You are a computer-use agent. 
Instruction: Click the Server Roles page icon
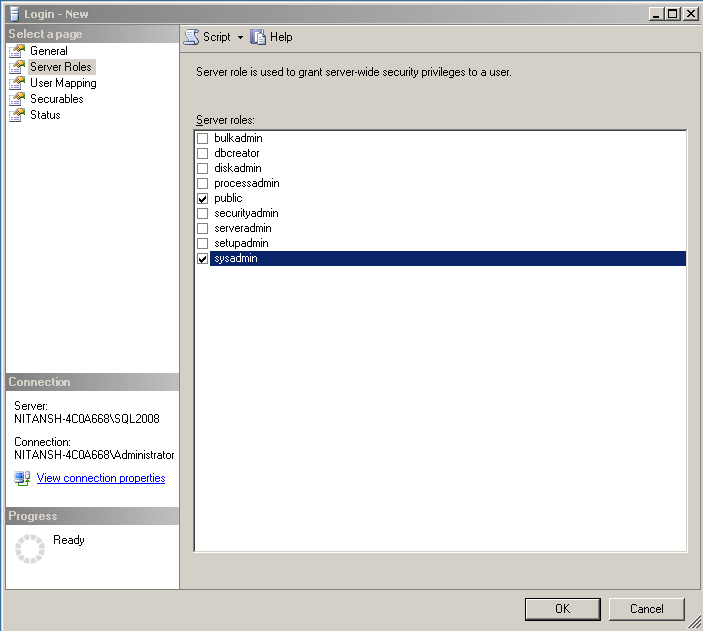(x=17, y=67)
